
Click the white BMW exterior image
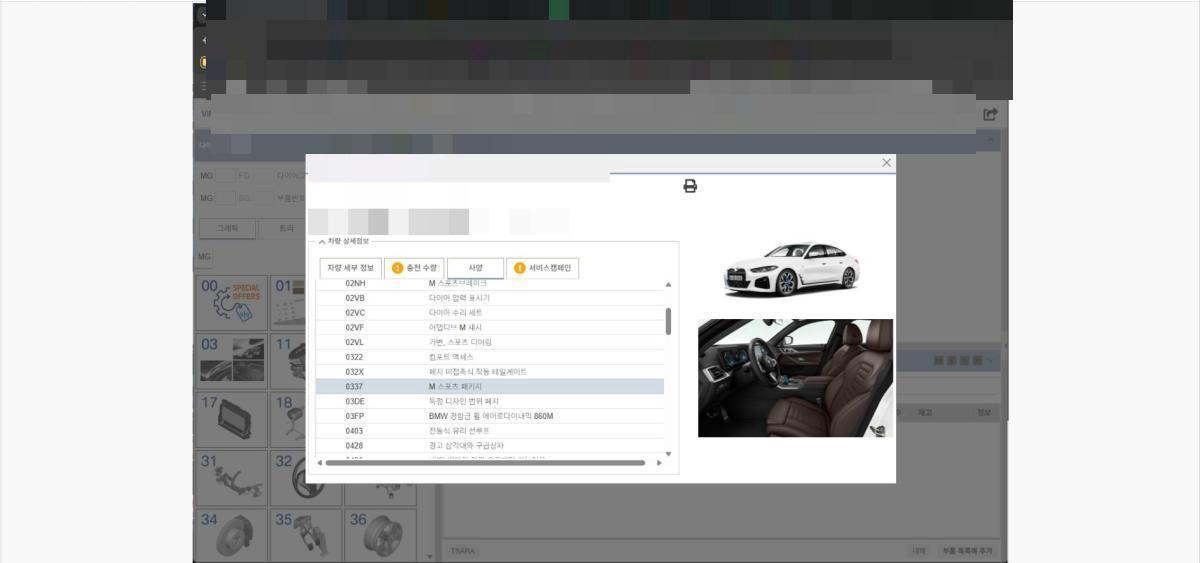[791, 269]
